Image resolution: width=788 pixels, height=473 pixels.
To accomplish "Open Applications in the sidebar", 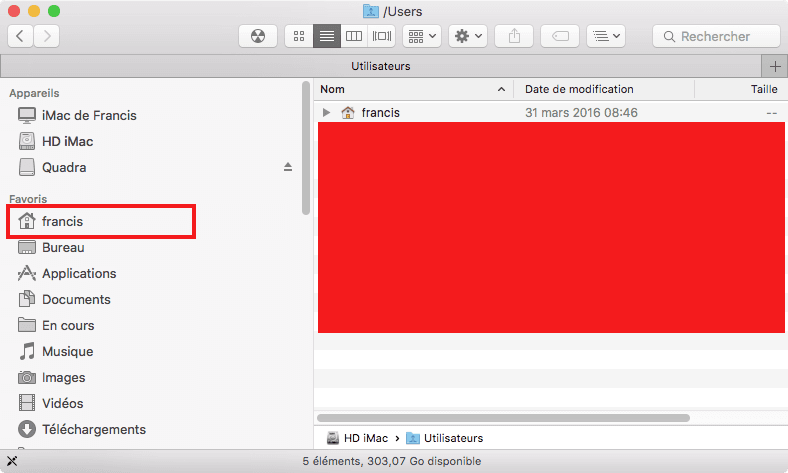I will tap(79, 273).
